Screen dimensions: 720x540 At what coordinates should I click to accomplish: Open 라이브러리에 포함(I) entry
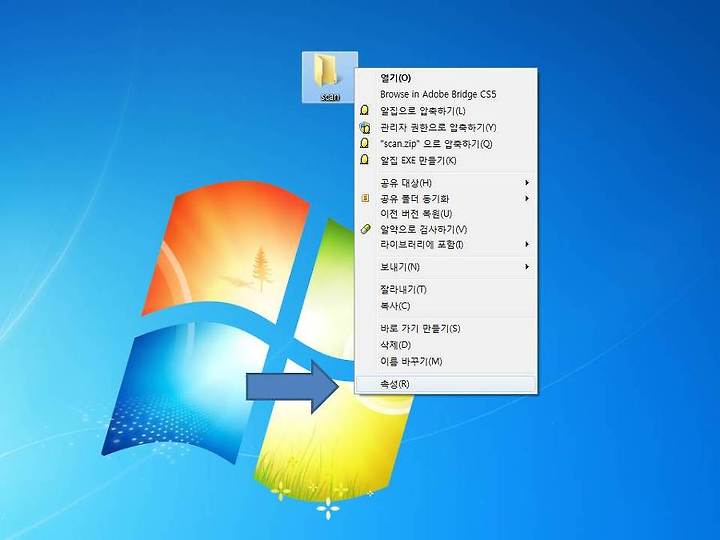pyautogui.click(x=445, y=244)
